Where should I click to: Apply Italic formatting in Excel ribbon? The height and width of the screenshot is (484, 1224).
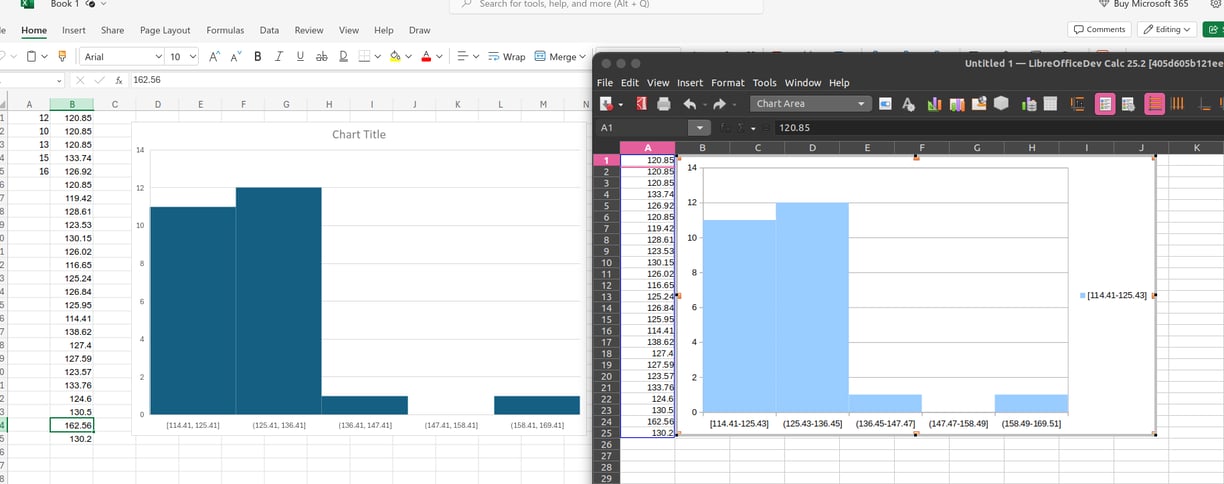279,57
